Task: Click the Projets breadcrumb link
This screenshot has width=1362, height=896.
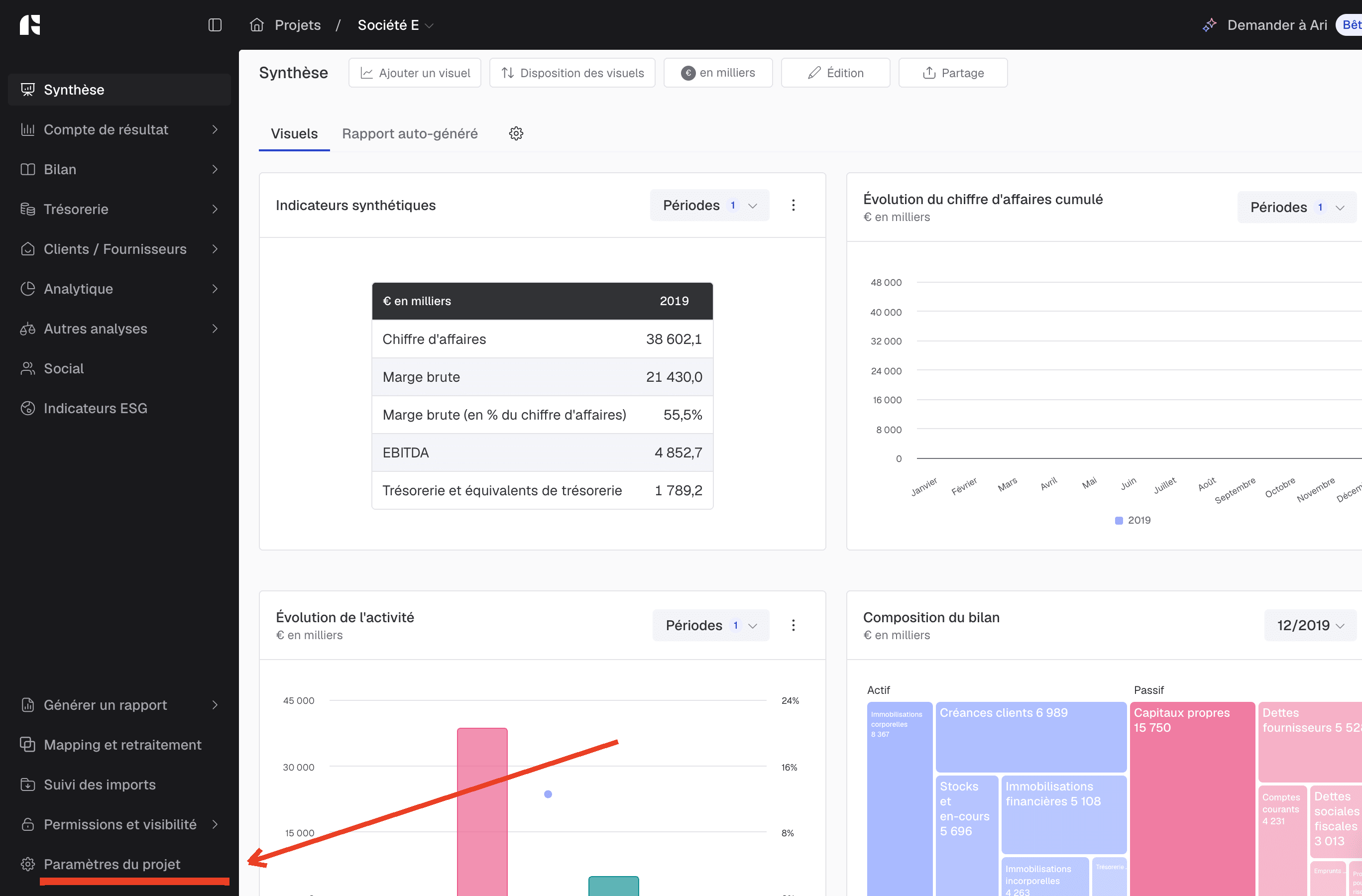Action: 298,24
